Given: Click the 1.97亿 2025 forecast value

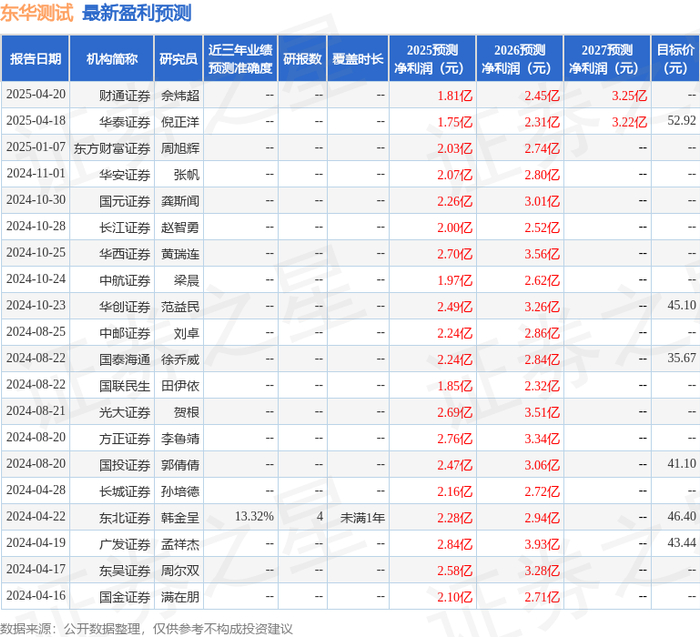Looking at the screenshot, I should [x=454, y=280].
